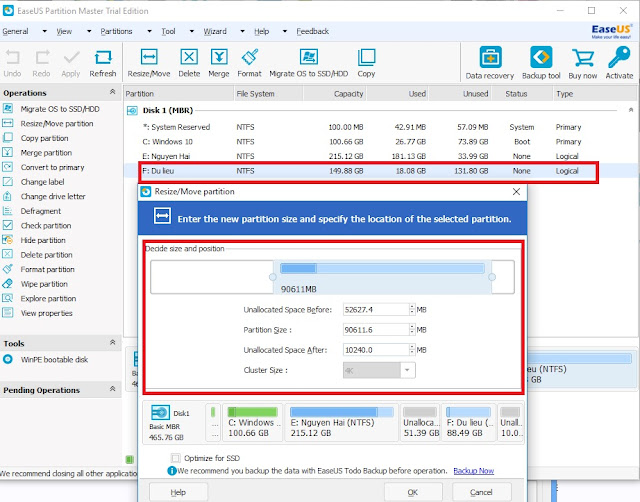The width and height of the screenshot is (640, 502).
Task: Open the View menu dropdown arrow
Action: tap(89, 31)
